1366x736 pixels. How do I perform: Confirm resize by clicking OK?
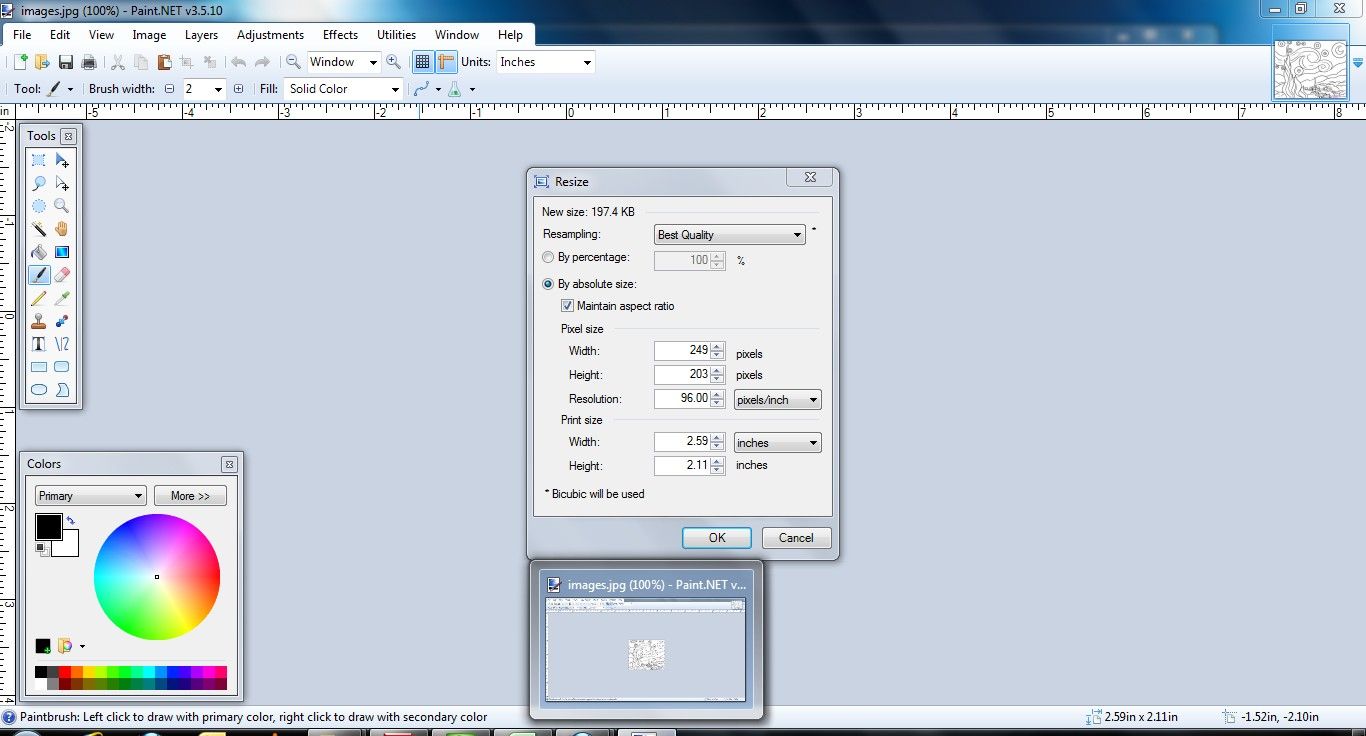click(x=716, y=538)
